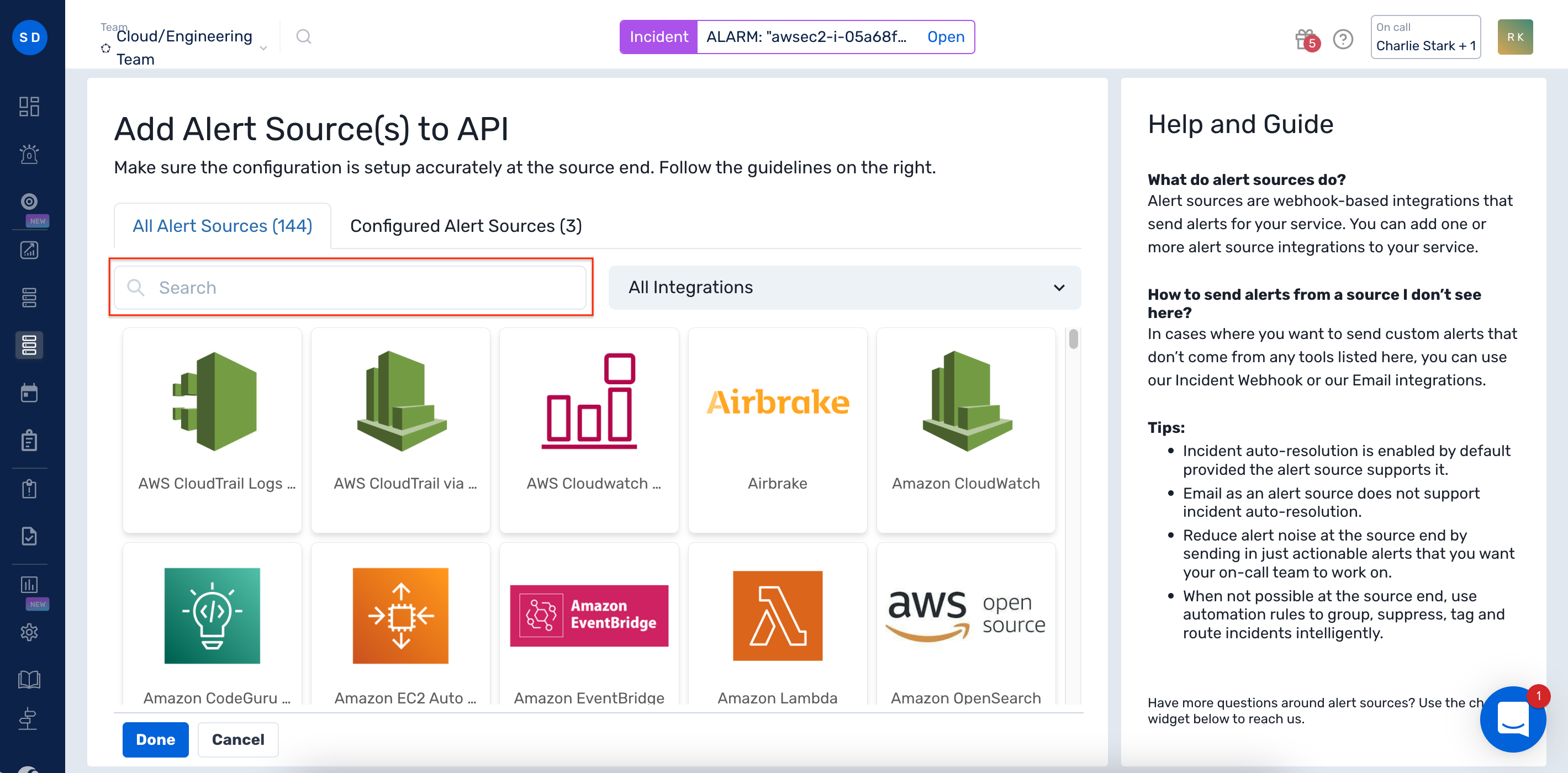1568x773 pixels.
Task: Select the Amazon EC2 Auto alert source
Action: (400, 624)
